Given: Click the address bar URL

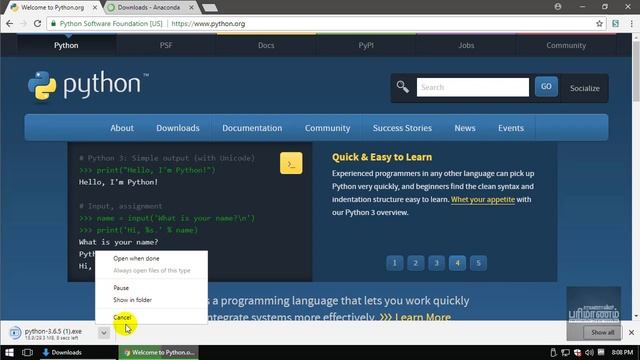Looking at the screenshot, I should coord(208,24).
